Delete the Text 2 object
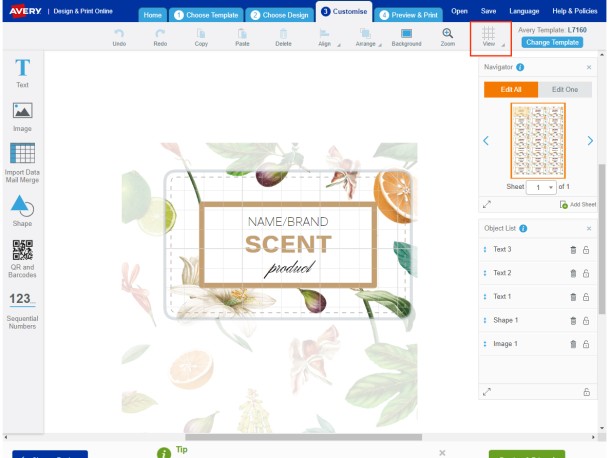The height and width of the screenshot is (458, 610). point(573,274)
